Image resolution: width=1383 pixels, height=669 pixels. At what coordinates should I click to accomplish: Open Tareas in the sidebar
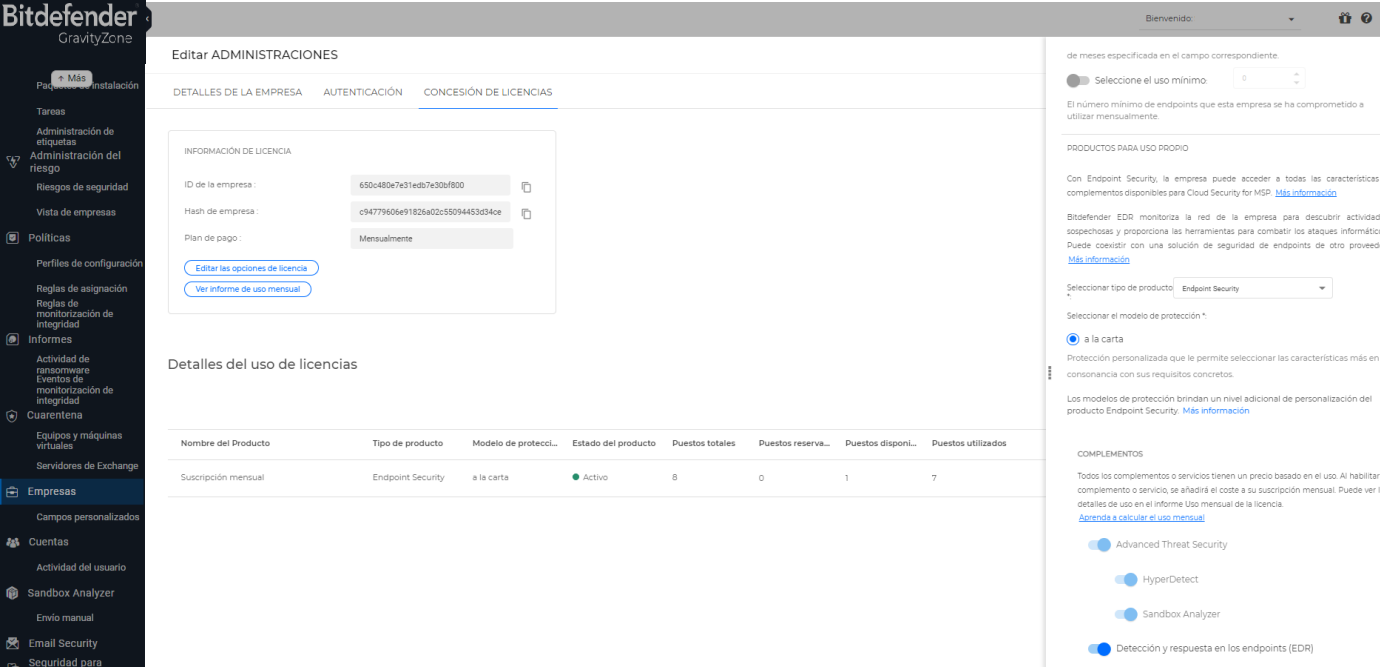[51, 111]
